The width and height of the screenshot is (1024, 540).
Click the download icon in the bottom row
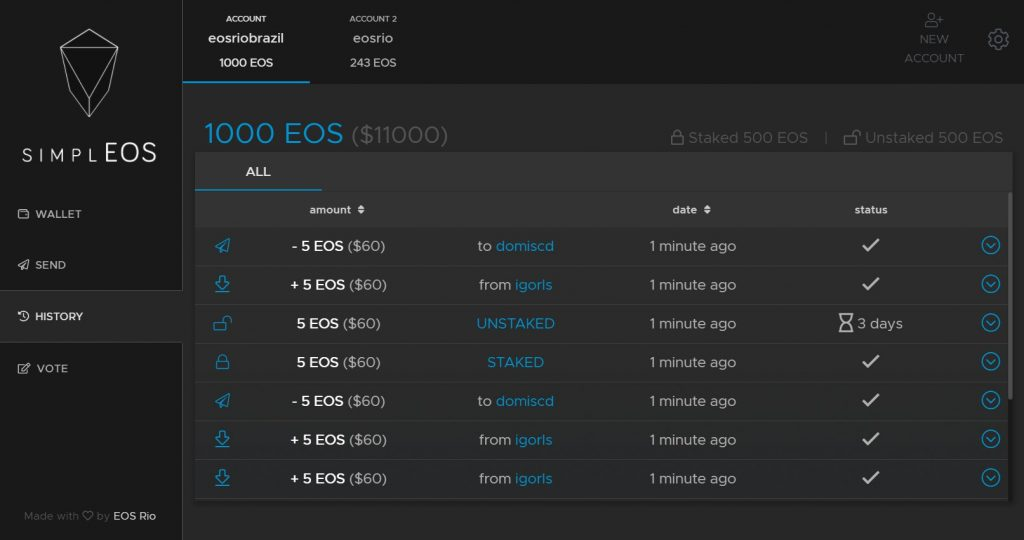[x=222, y=478]
